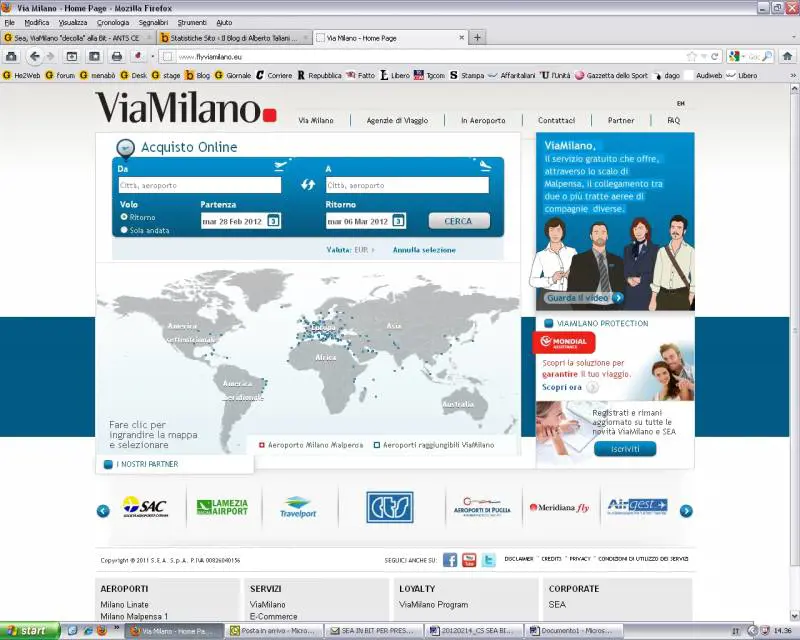Viewport: 800px width, 640px height.
Task: Open the Twitter social link icon
Action: tap(488, 560)
